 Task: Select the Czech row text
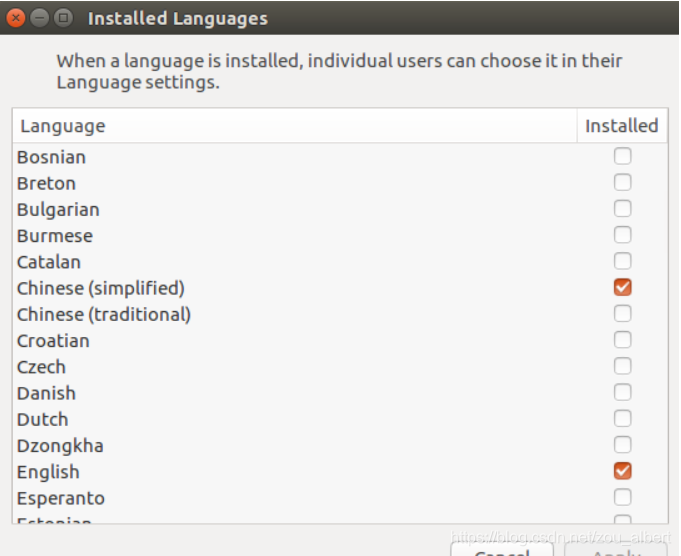click(x=41, y=367)
